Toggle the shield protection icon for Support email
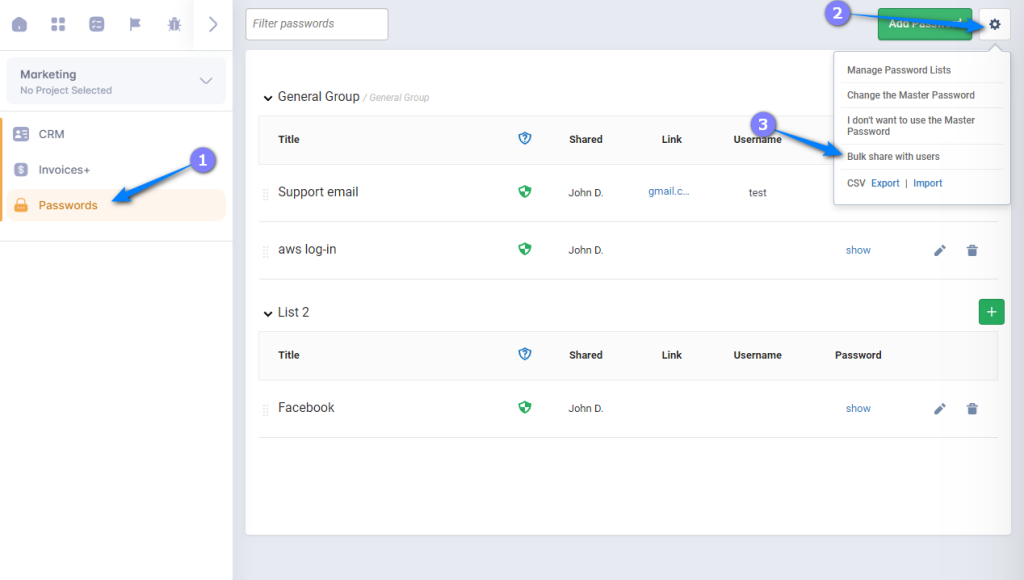This screenshot has height=580, width=1024. [524, 191]
